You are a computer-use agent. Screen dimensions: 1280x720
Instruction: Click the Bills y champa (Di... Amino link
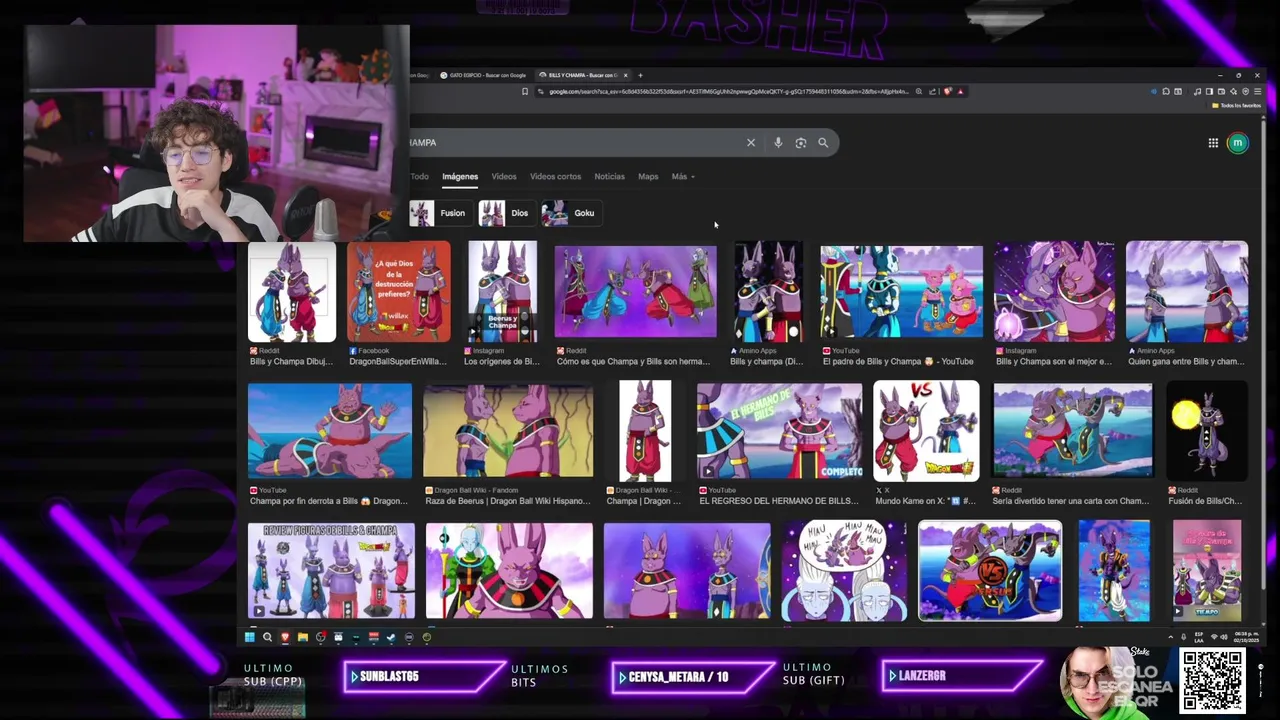click(766, 362)
